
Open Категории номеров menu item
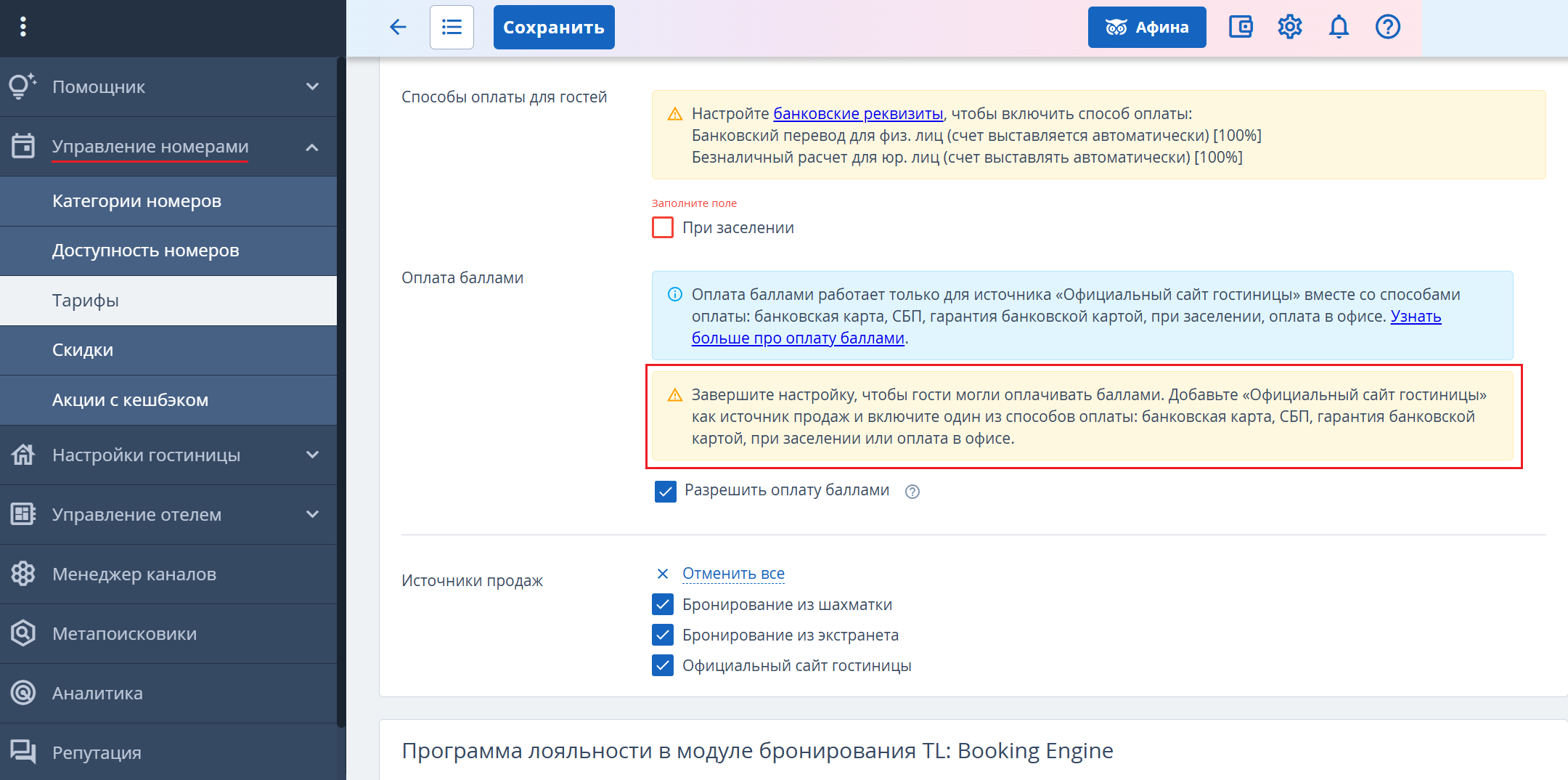168,201
